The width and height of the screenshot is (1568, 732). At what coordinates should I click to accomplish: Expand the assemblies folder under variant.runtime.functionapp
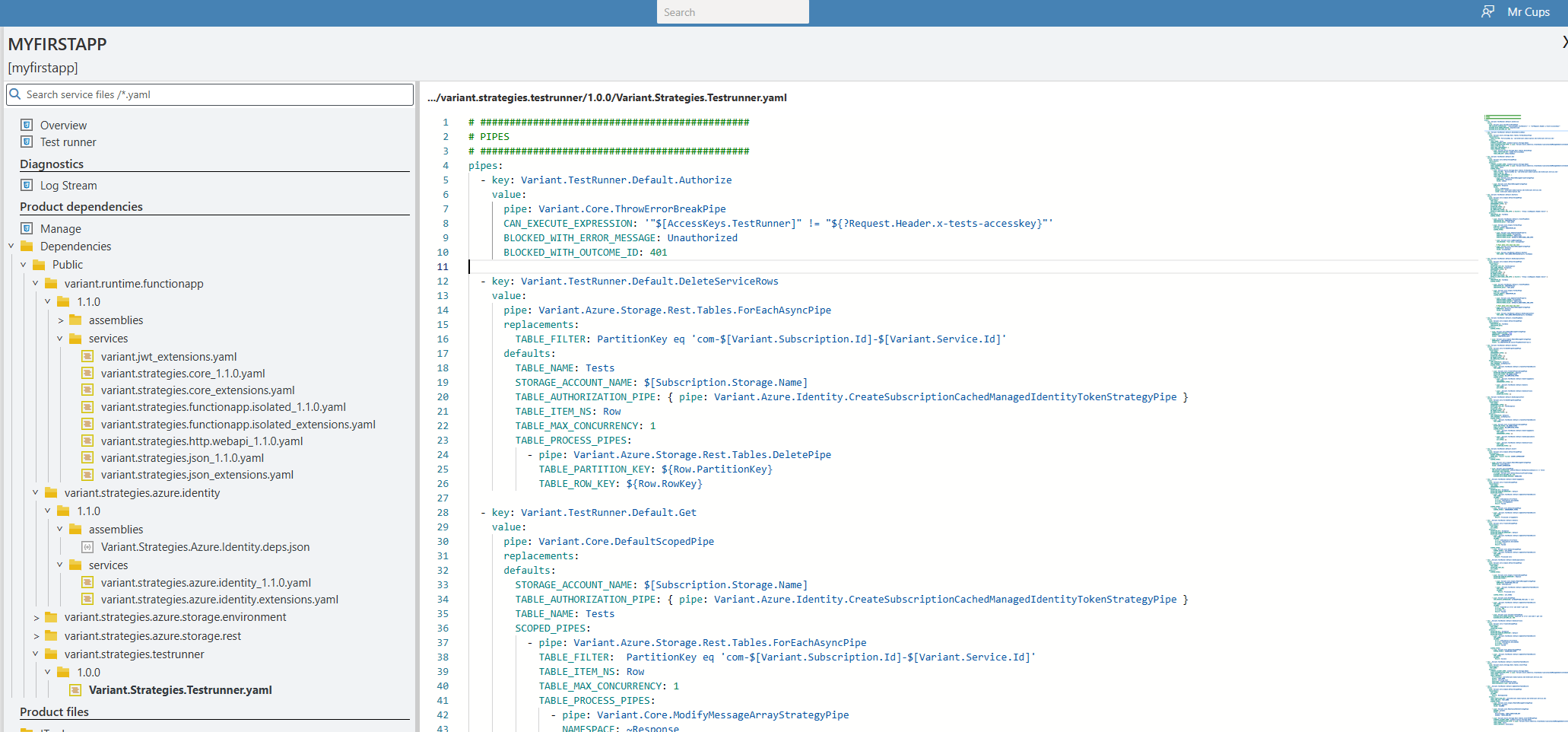click(61, 320)
